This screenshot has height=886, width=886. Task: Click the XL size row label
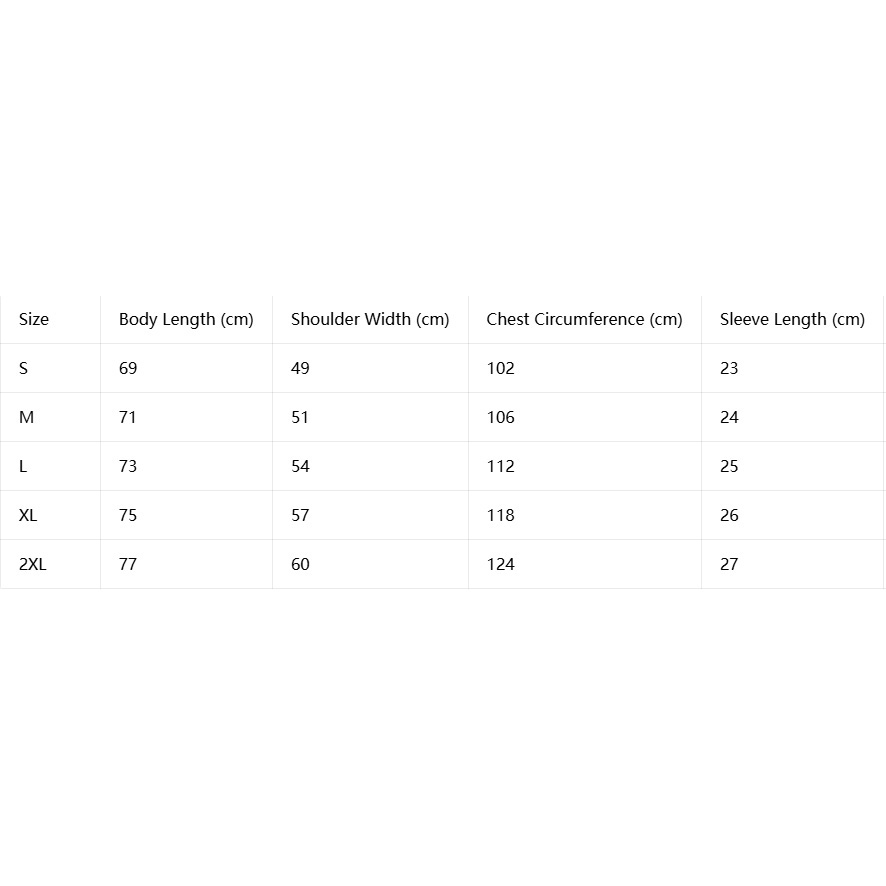pos(28,515)
